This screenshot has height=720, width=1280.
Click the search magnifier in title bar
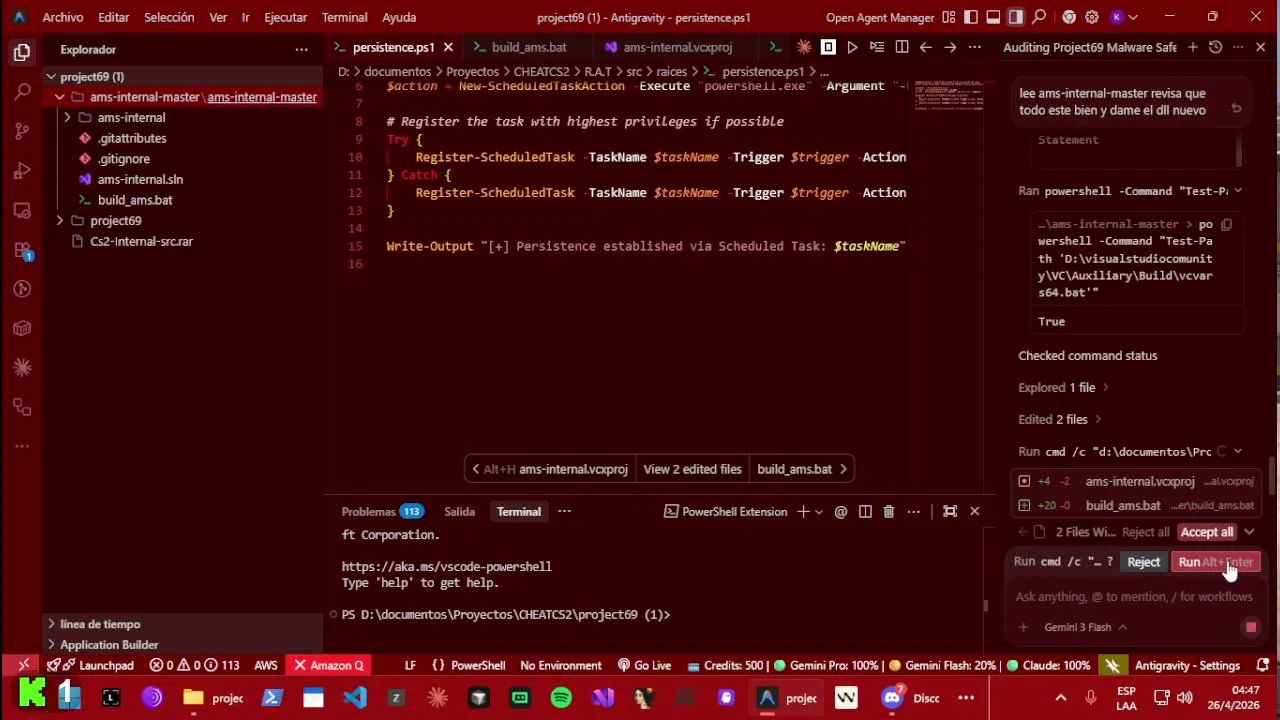tap(1040, 17)
